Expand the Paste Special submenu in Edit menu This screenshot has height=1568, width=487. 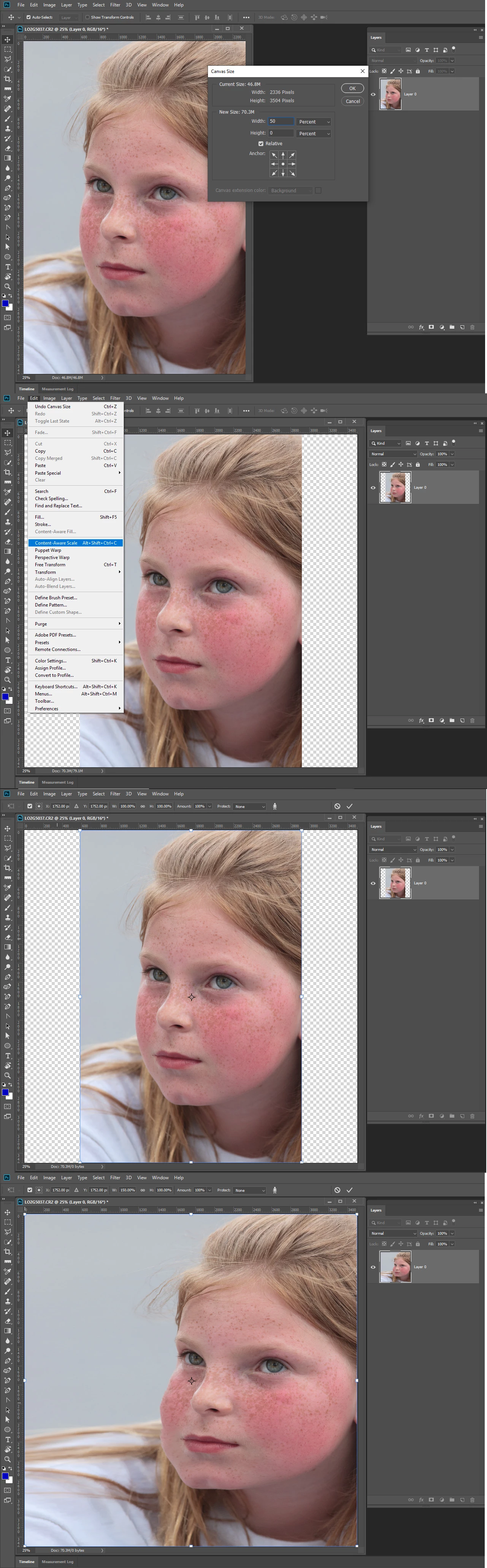(x=76, y=473)
